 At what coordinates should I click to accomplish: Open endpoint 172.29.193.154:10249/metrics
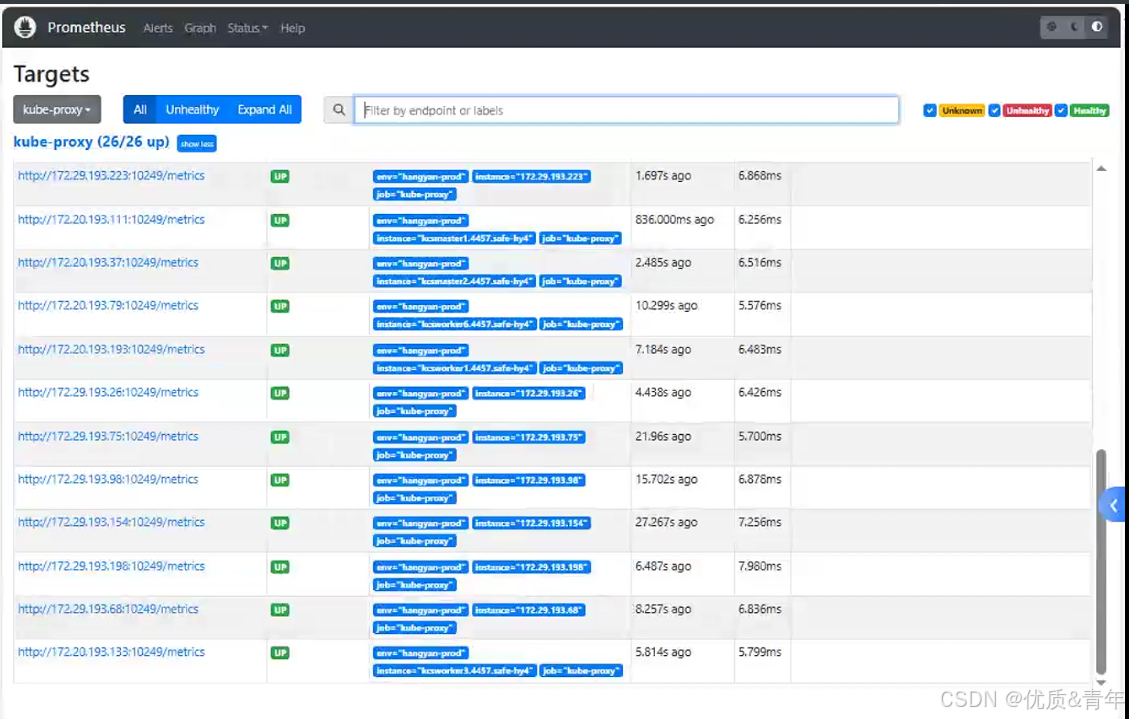click(111, 523)
